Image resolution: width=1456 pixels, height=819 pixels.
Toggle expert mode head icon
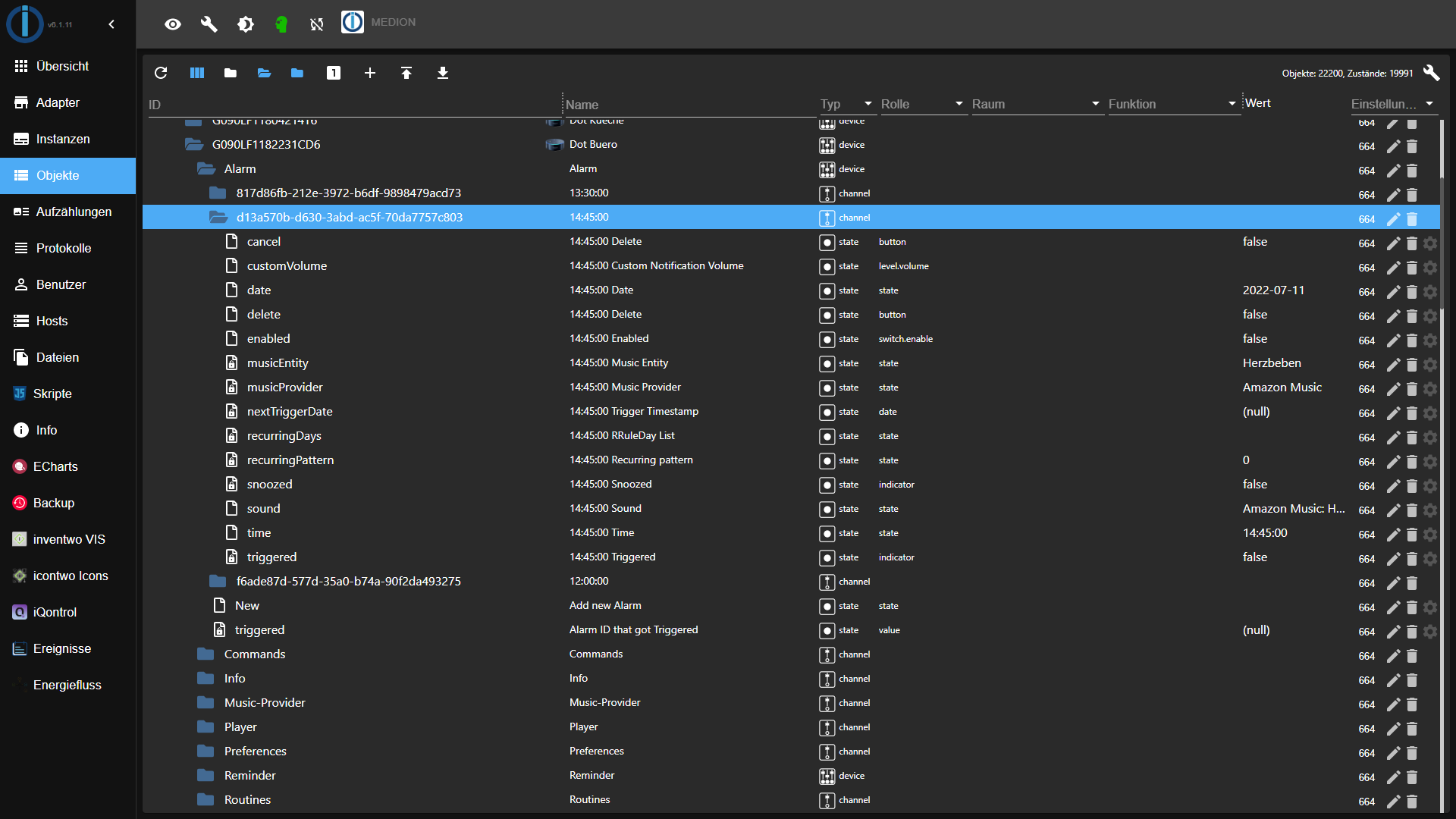point(281,24)
